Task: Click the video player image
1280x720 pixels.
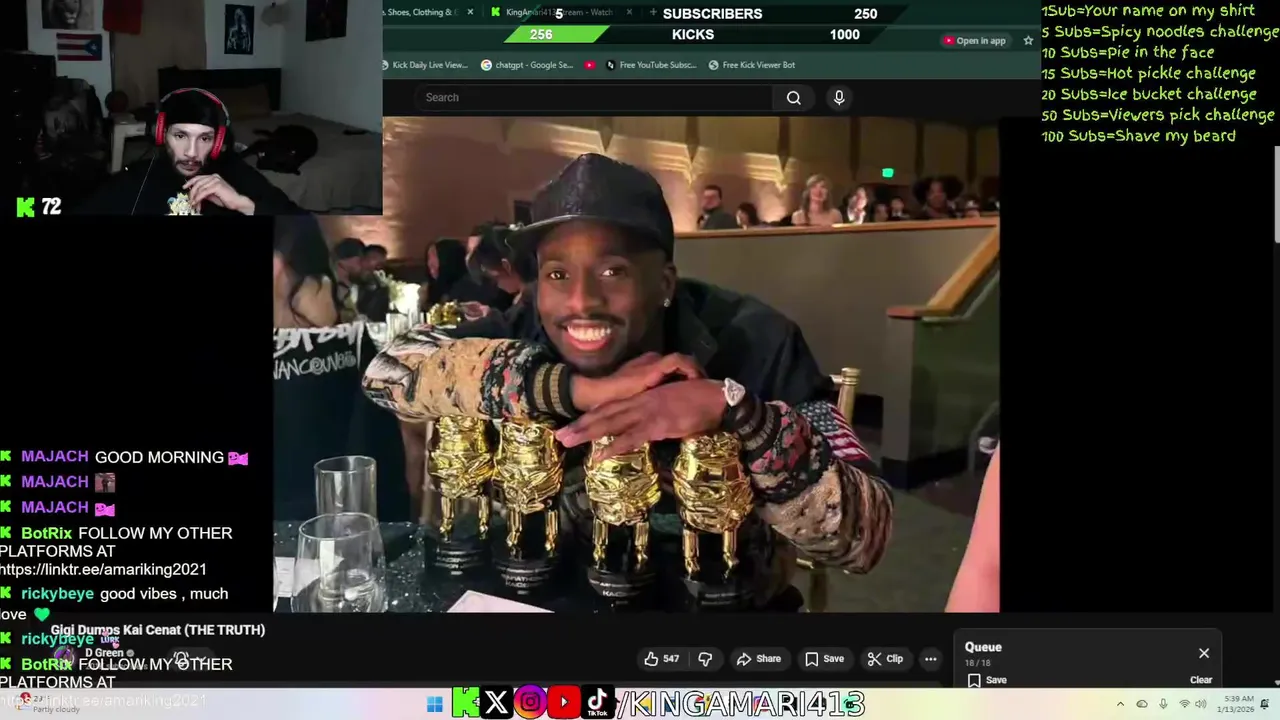Action: point(636,364)
